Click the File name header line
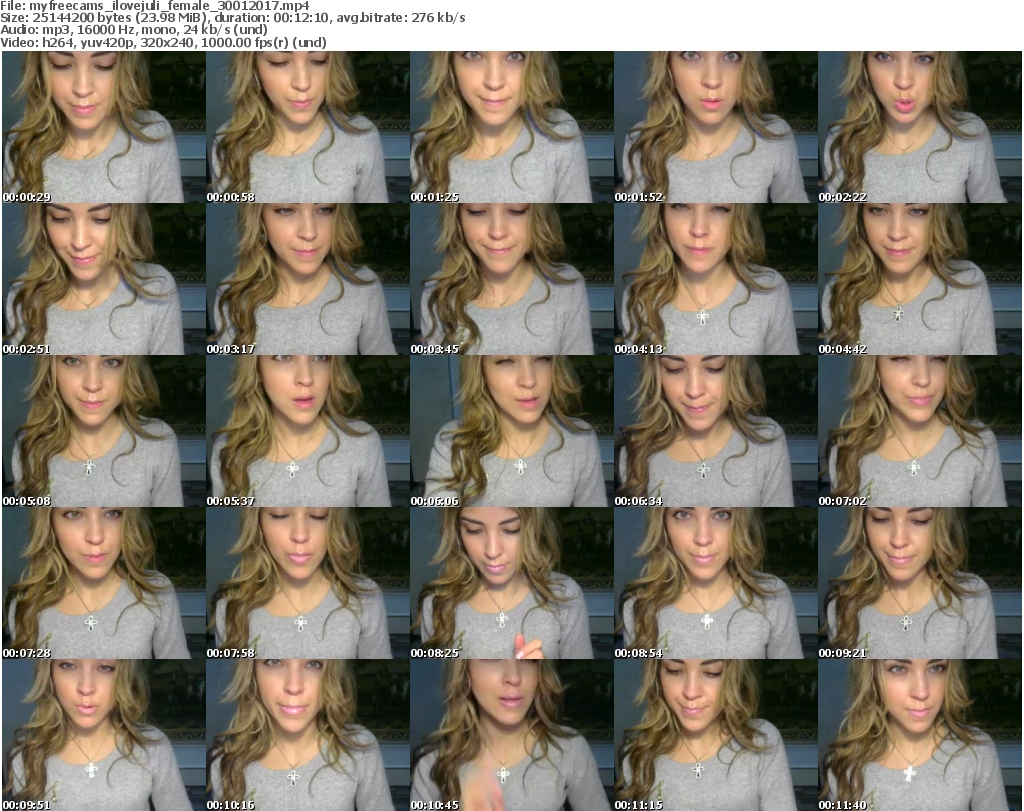This screenshot has width=1024, height=811. tap(155, 6)
